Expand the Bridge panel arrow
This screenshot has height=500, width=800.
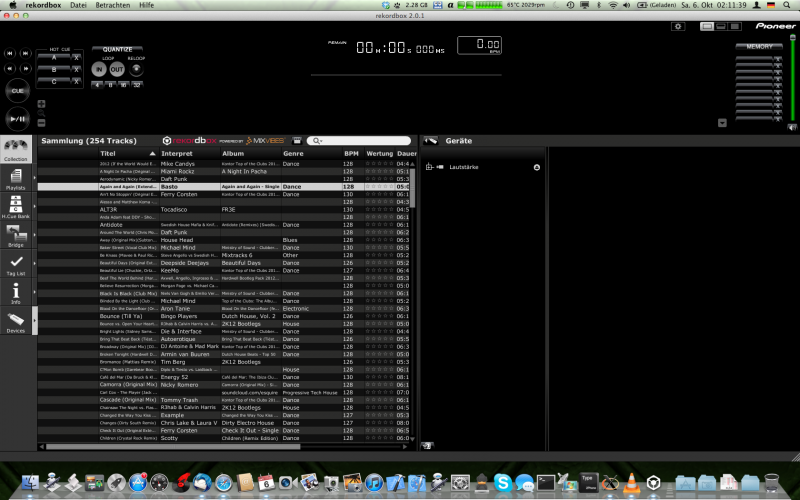[35, 235]
